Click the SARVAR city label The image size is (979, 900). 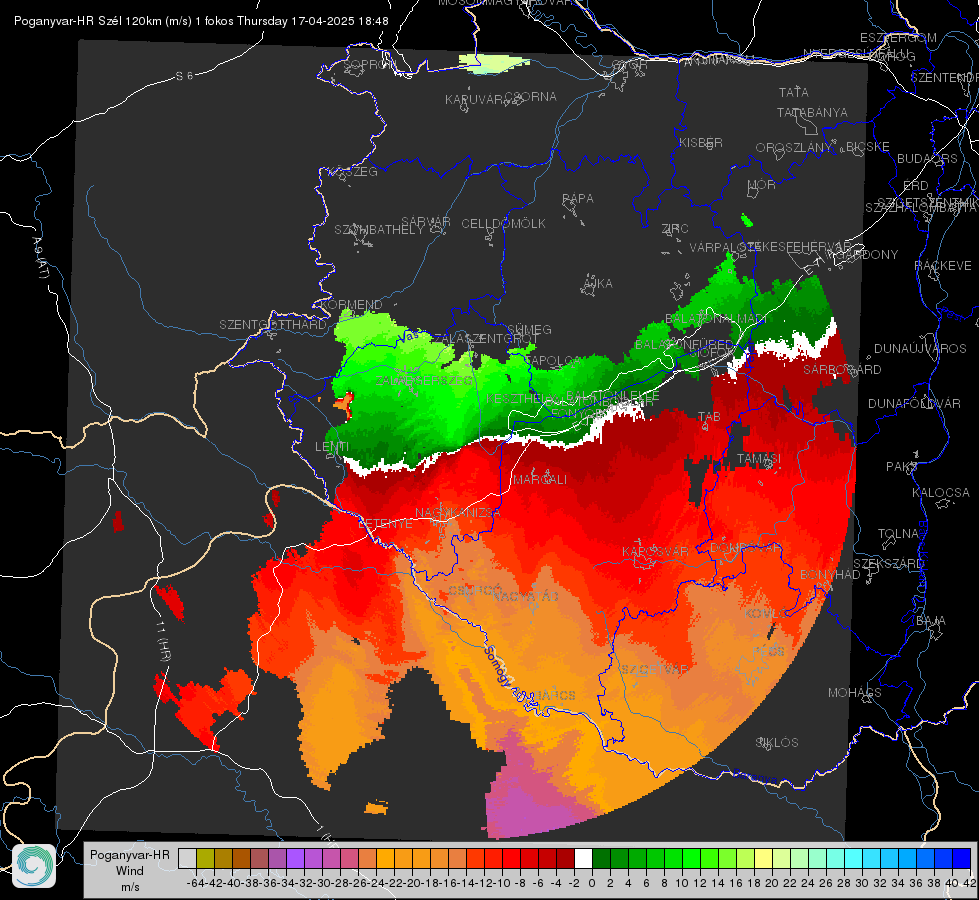tap(426, 222)
